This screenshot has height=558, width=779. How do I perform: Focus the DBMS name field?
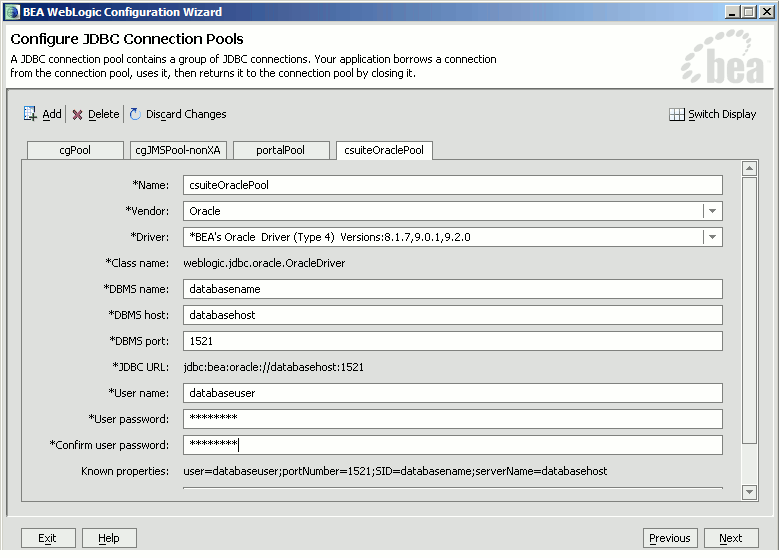453,289
